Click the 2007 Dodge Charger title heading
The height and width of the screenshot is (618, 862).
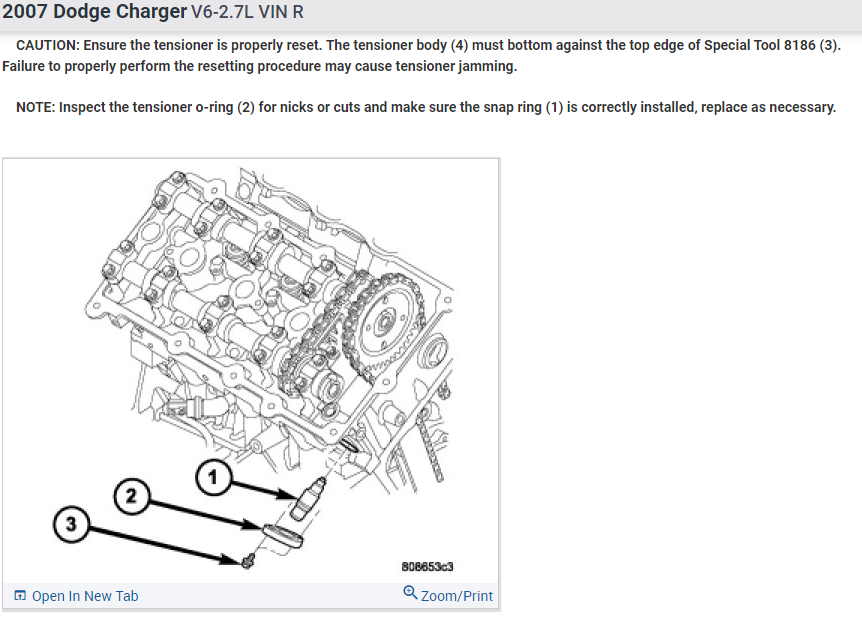point(95,12)
